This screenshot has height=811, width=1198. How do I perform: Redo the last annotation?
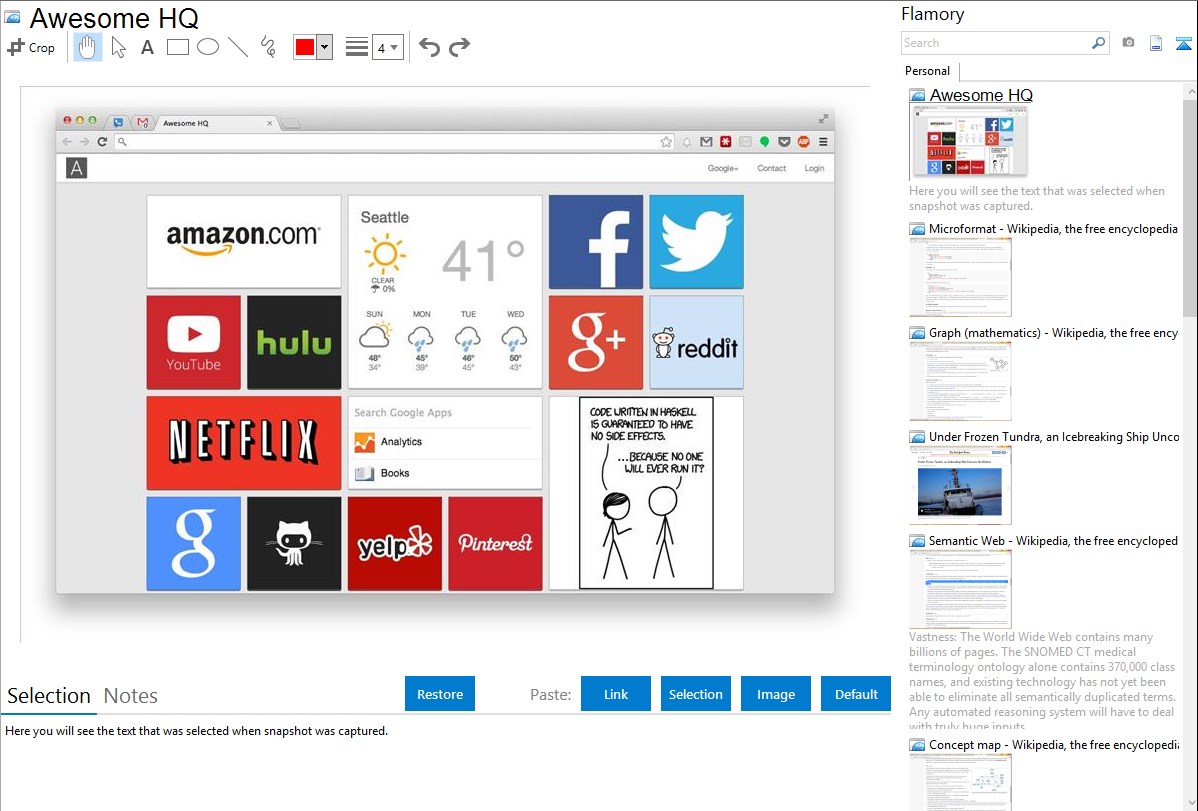(459, 47)
